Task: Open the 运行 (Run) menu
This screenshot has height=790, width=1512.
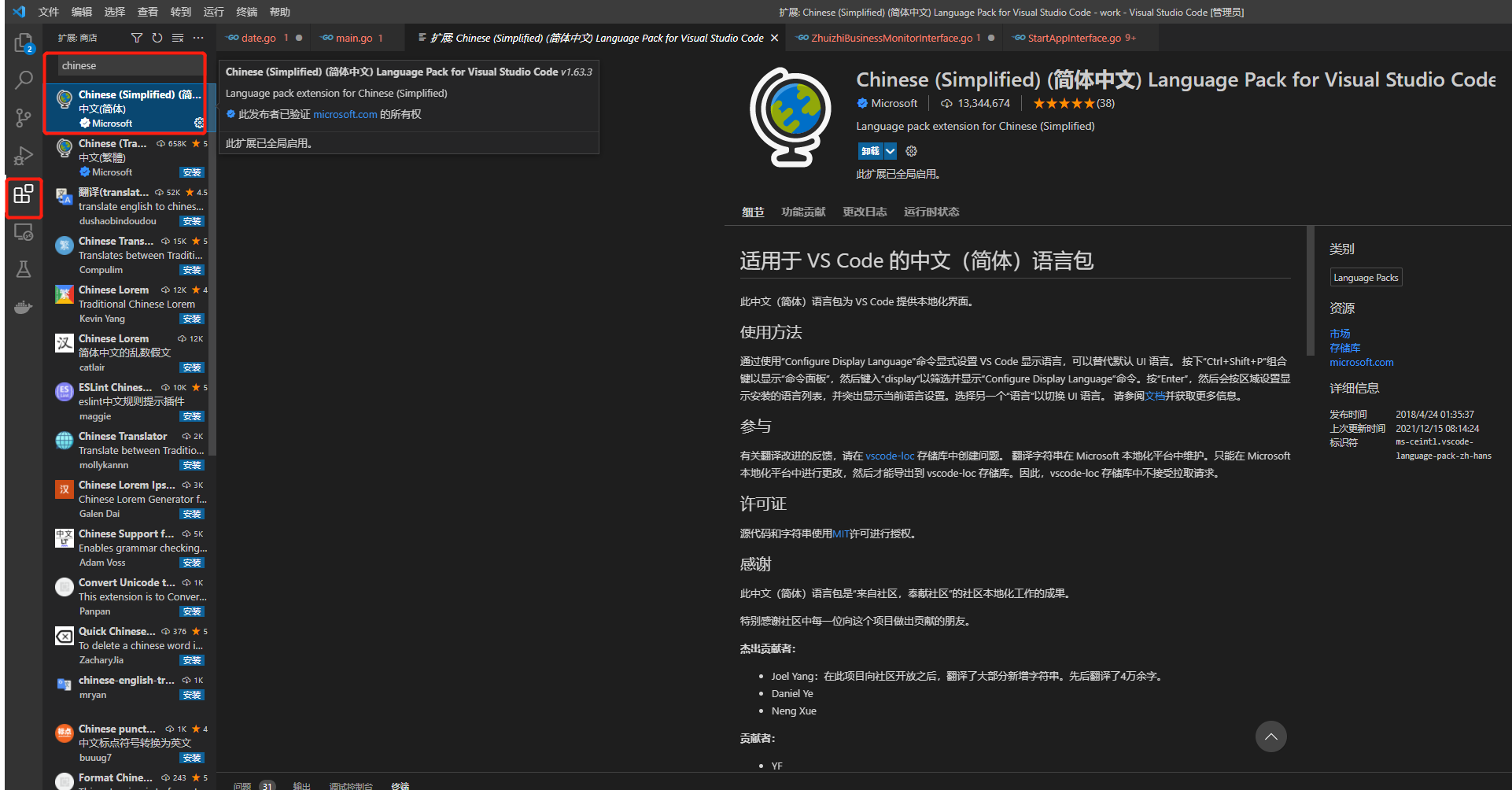Action: 214,12
